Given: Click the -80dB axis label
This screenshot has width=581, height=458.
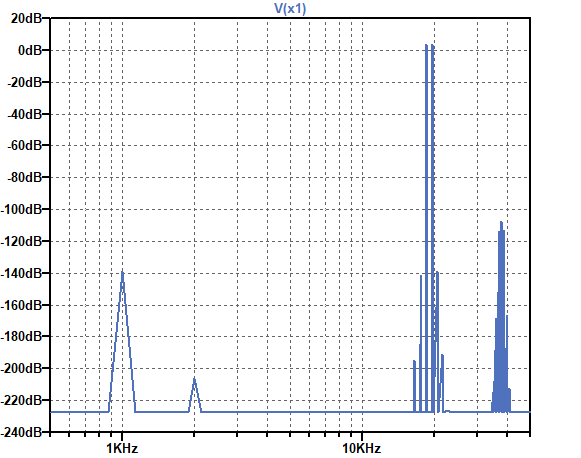Looking at the screenshot, I should point(25,177).
